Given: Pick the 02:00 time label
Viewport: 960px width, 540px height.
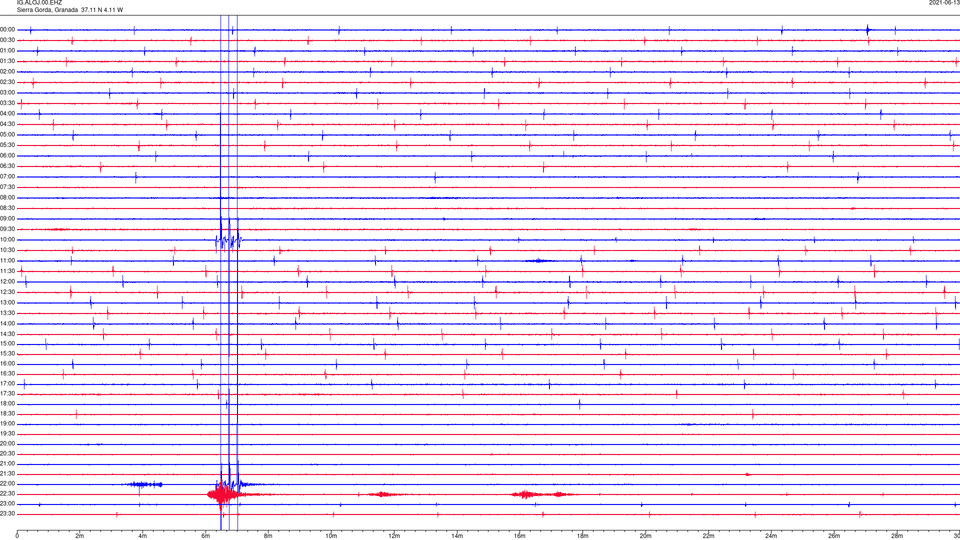Looking at the screenshot, I should 8,72.
